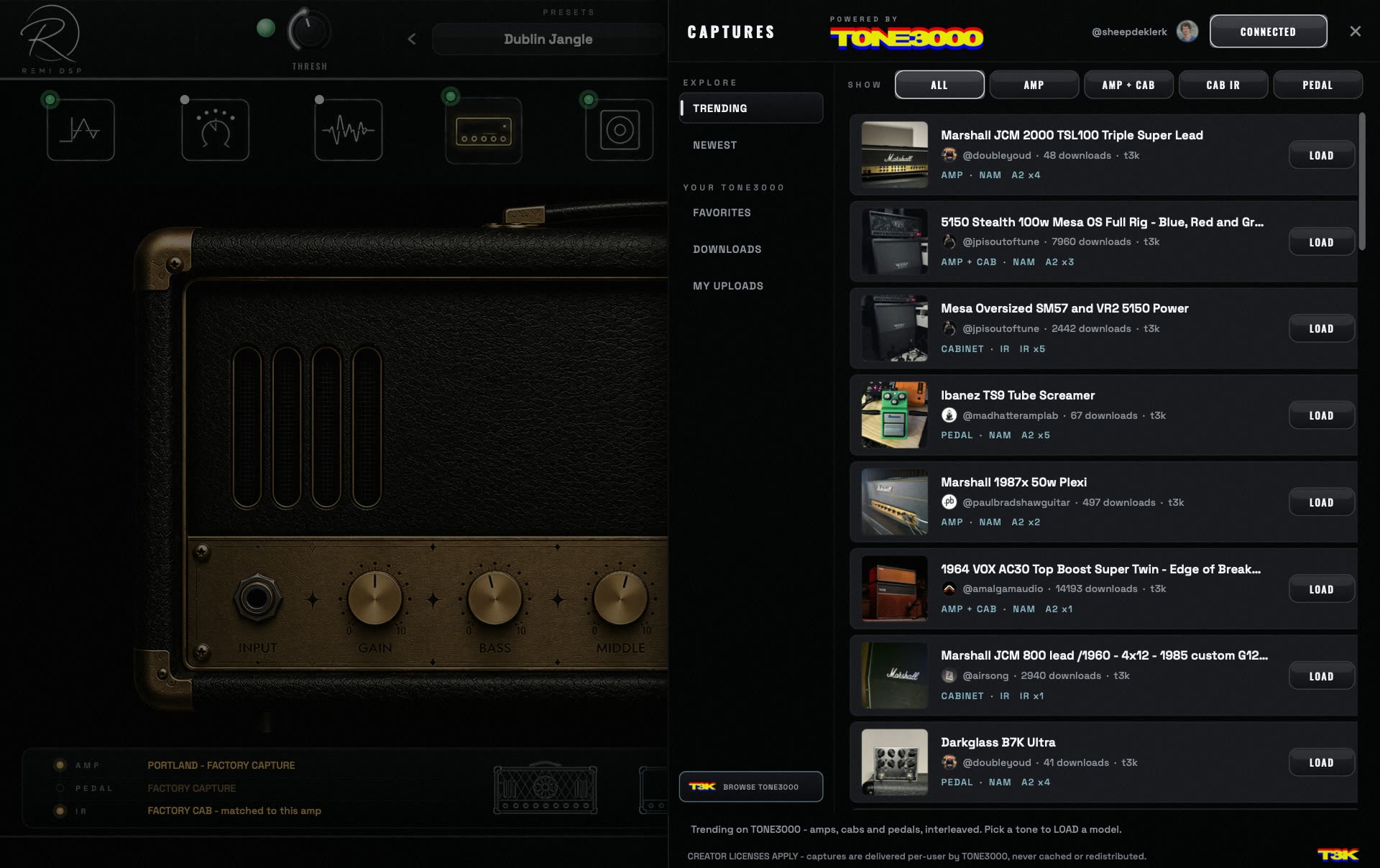The height and width of the screenshot is (868, 1380).
Task: Click the amalgamaudio avatar icon
Action: (x=949, y=588)
